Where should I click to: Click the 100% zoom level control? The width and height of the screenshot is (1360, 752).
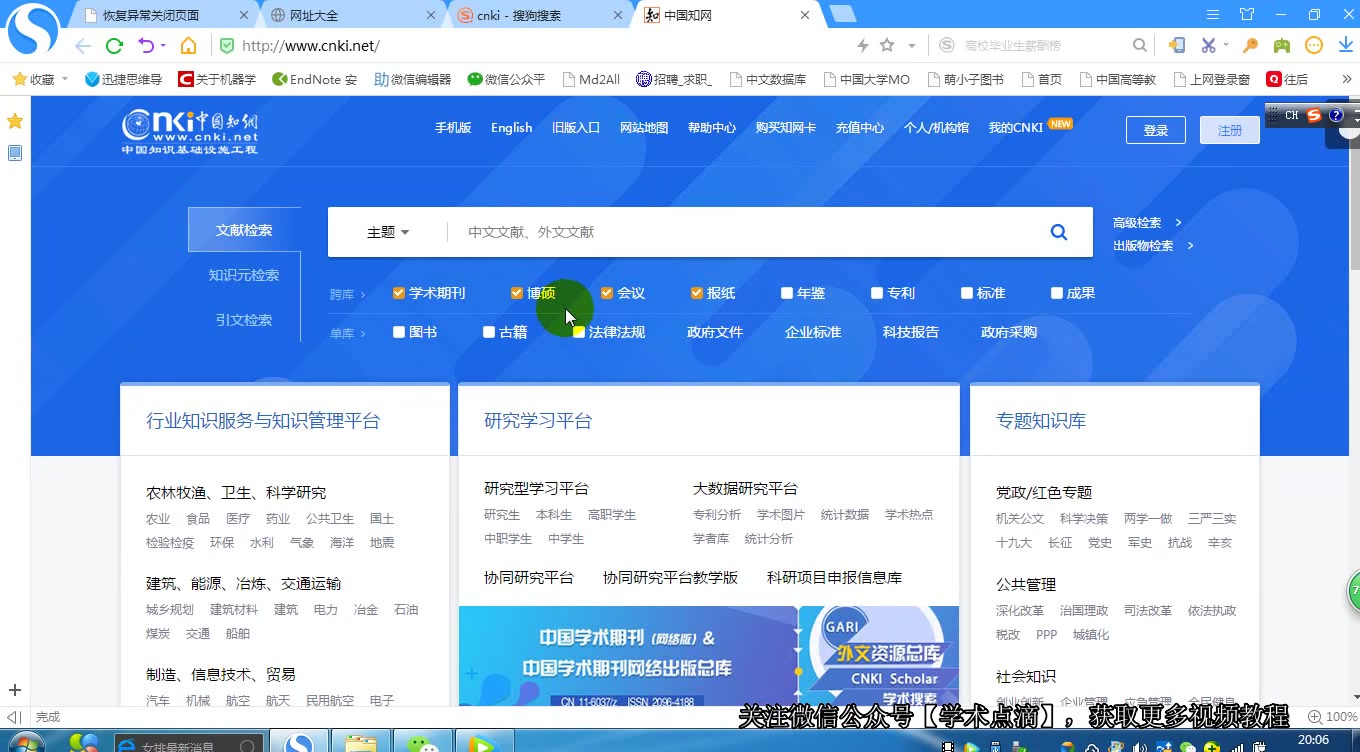(x=1333, y=717)
